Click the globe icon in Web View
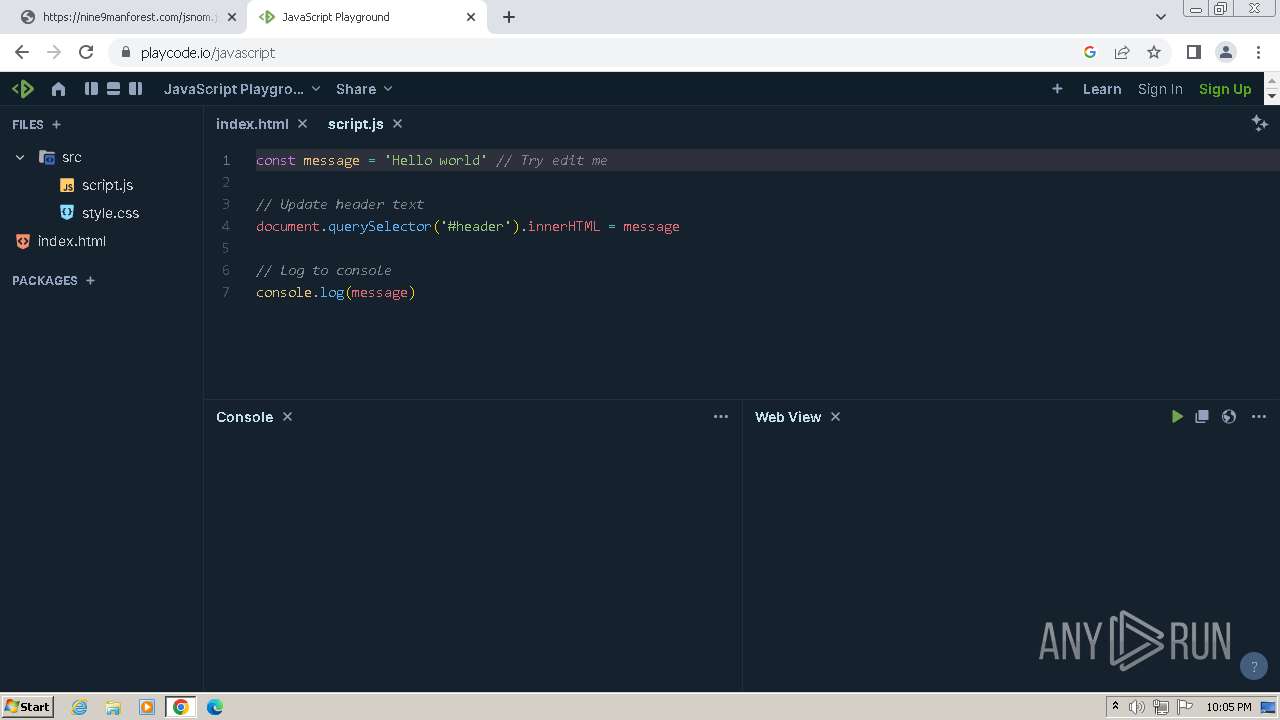The width and height of the screenshot is (1280, 720). pos(1229,417)
